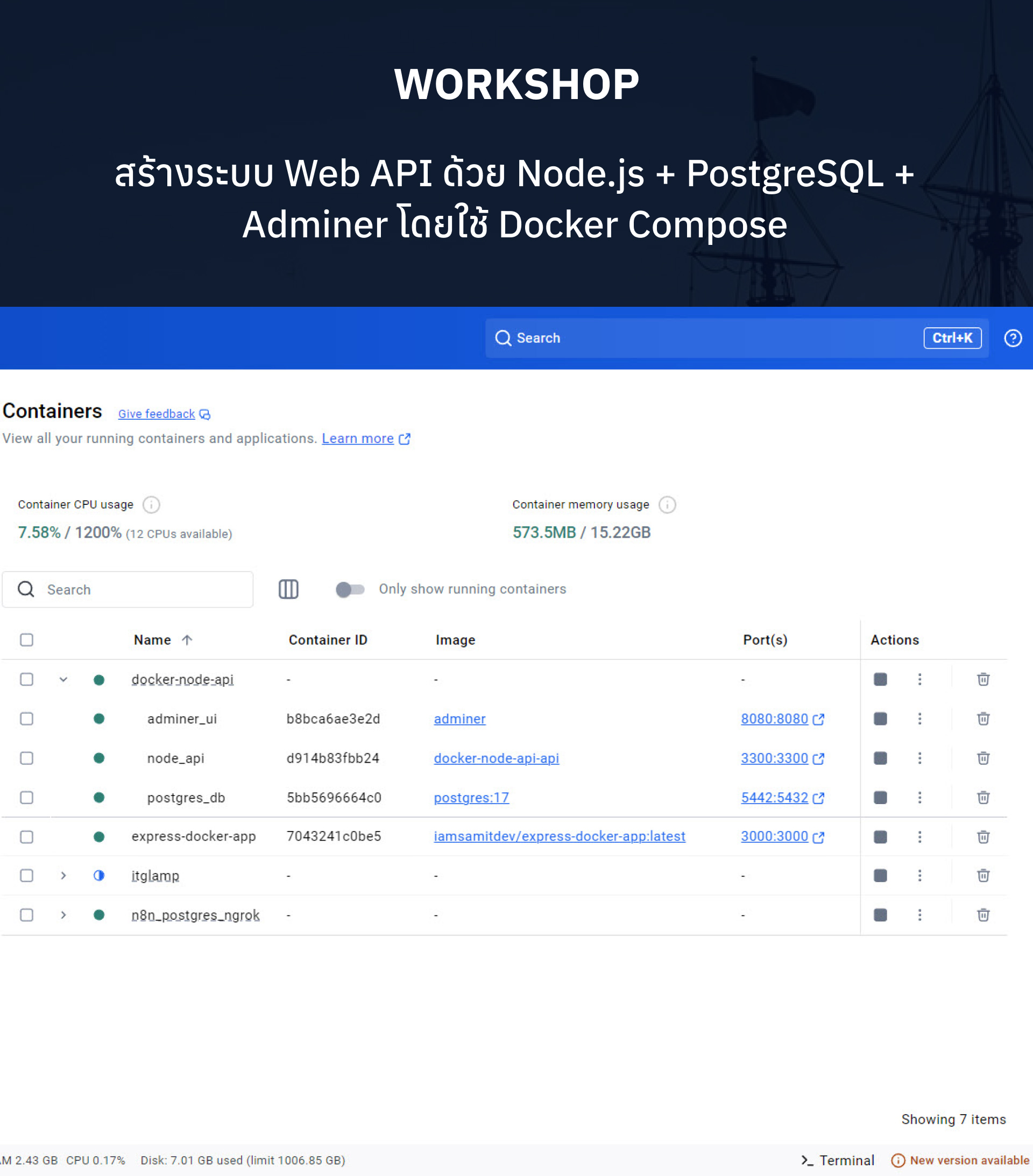1033x1176 pixels.
Task: Expand the itglamp container group
Action: tap(63, 875)
